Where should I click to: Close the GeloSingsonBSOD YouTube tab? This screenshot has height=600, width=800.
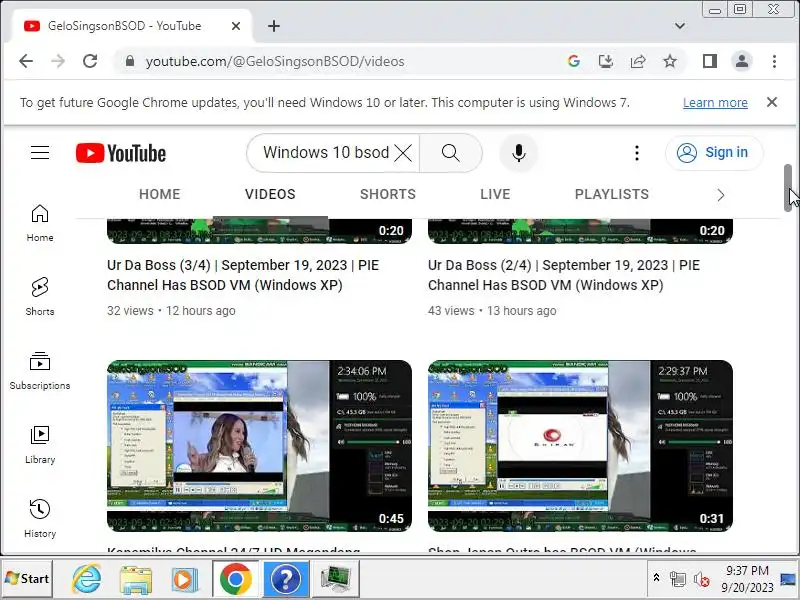coord(236,26)
